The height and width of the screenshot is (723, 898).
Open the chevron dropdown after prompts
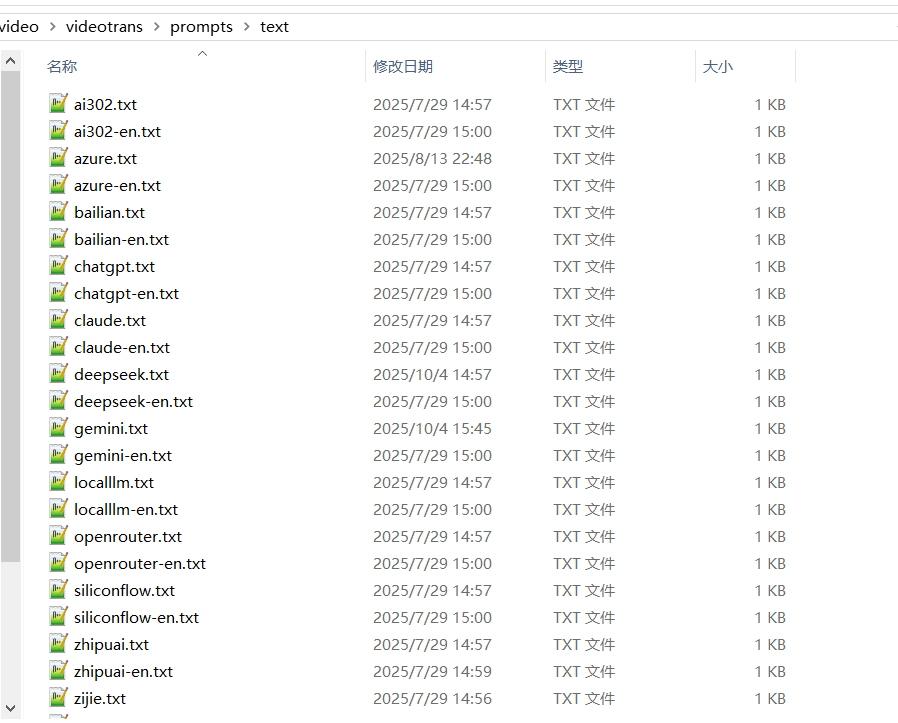[247, 27]
